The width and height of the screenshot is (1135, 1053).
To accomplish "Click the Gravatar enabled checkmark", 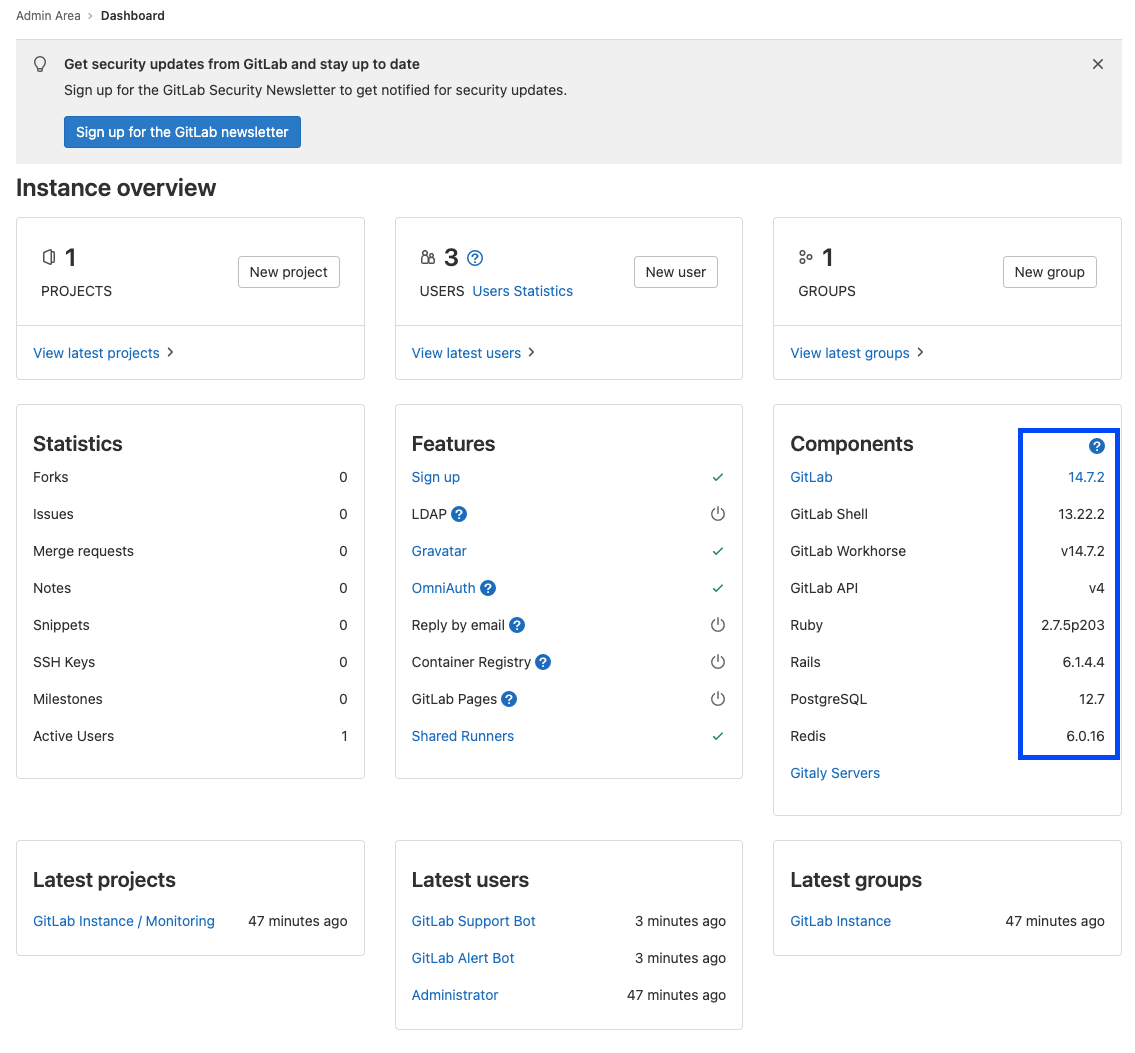I will pos(717,551).
